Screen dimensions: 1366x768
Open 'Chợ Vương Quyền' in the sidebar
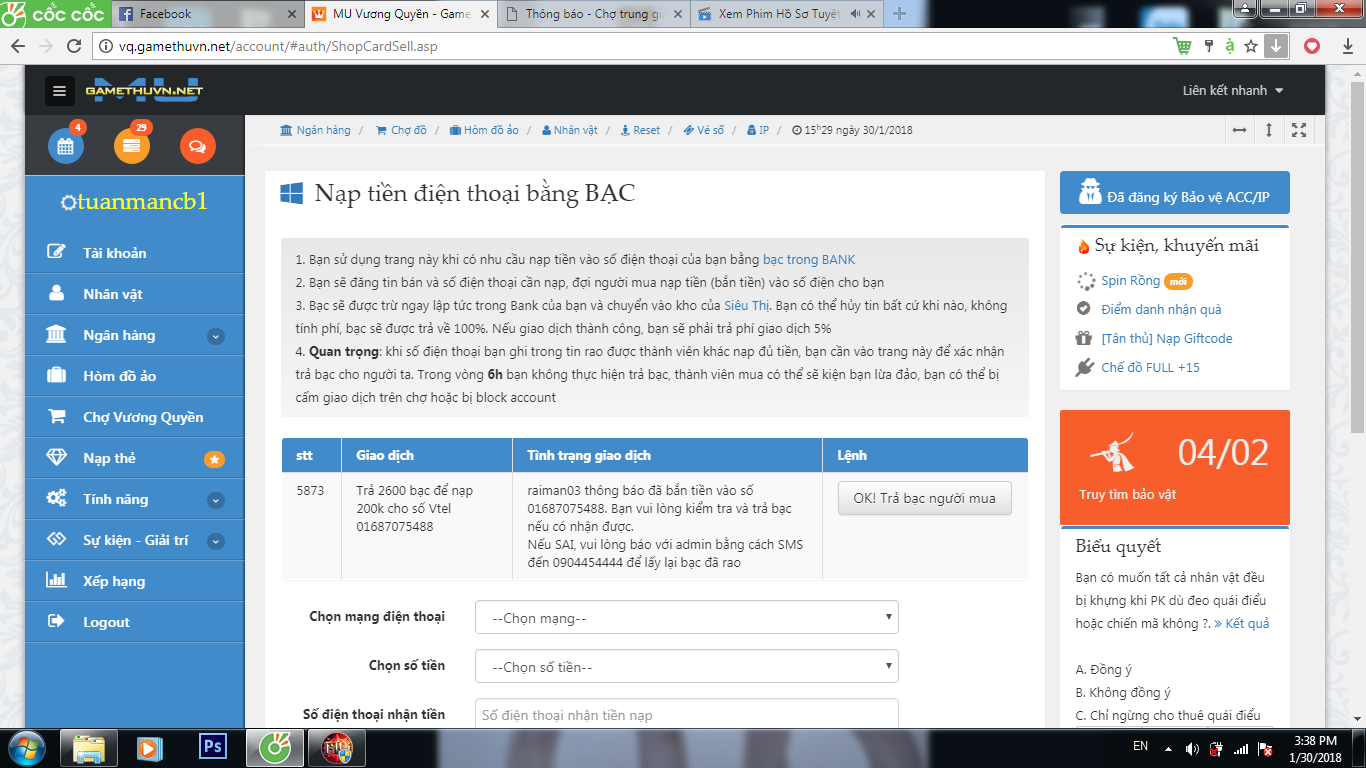pyautogui.click(x=142, y=418)
